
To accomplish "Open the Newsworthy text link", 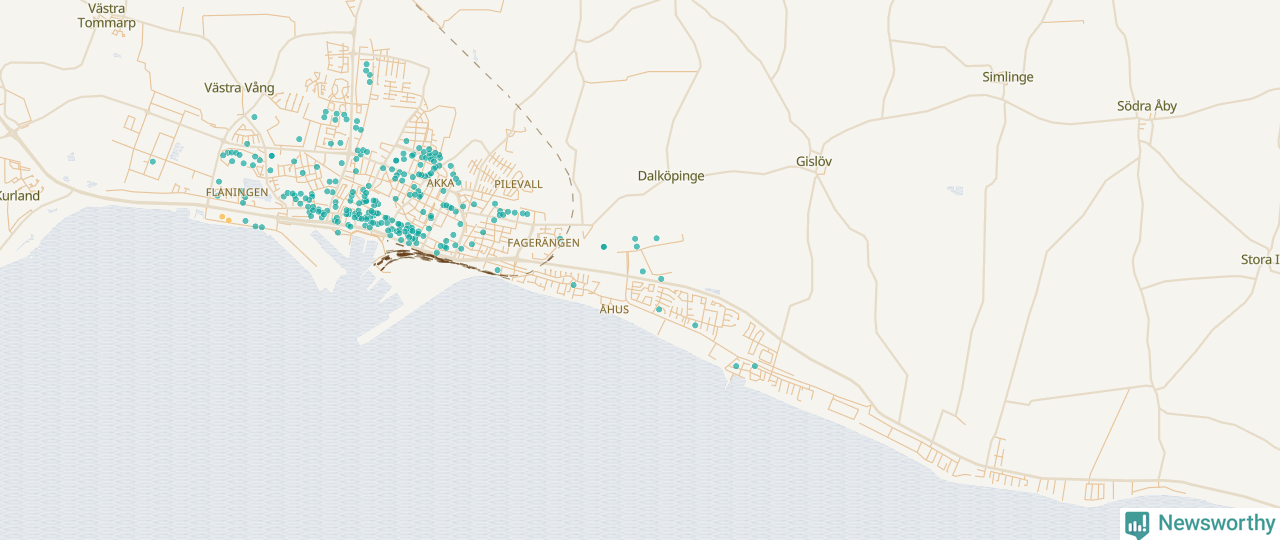I will (1216, 523).
